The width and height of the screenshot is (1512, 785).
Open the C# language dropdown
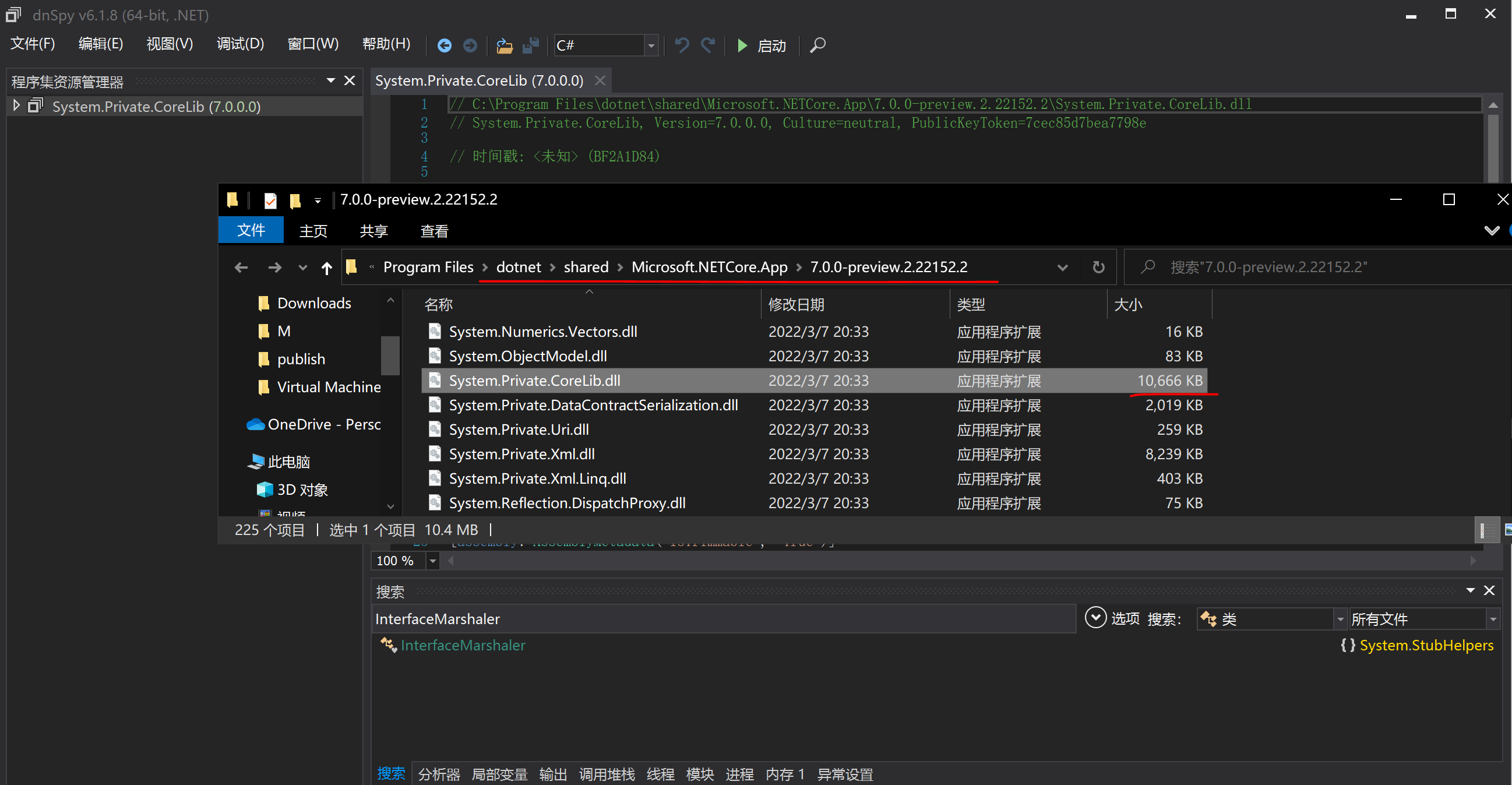click(650, 45)
